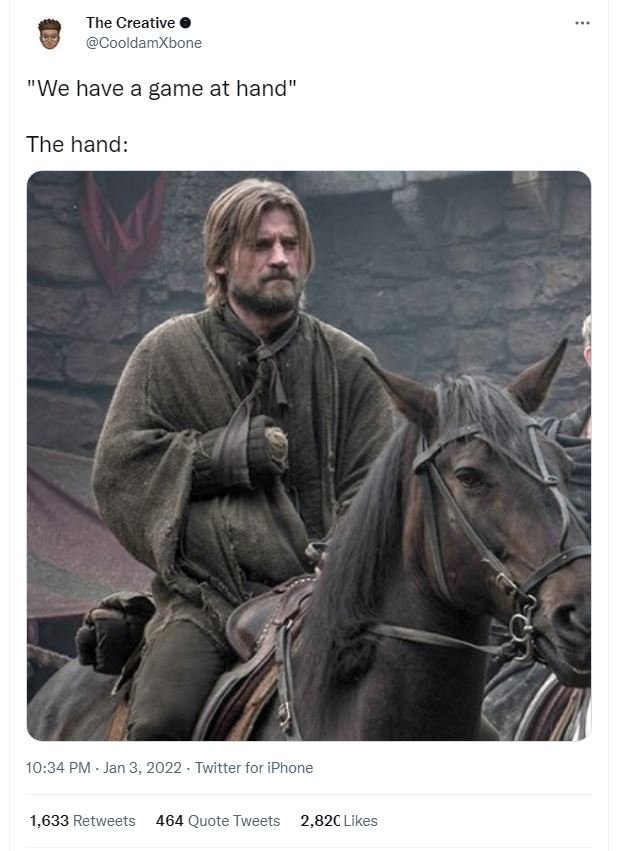This screenshot has height=851, width=624.
Task: Click the Jan 3, 2022 date
Action: (142, 768)
